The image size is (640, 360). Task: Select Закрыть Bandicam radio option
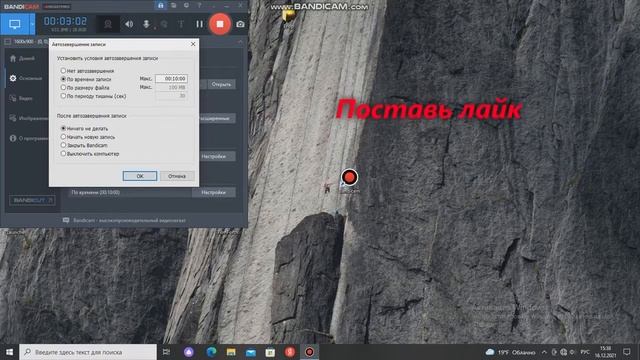[84, 145]
